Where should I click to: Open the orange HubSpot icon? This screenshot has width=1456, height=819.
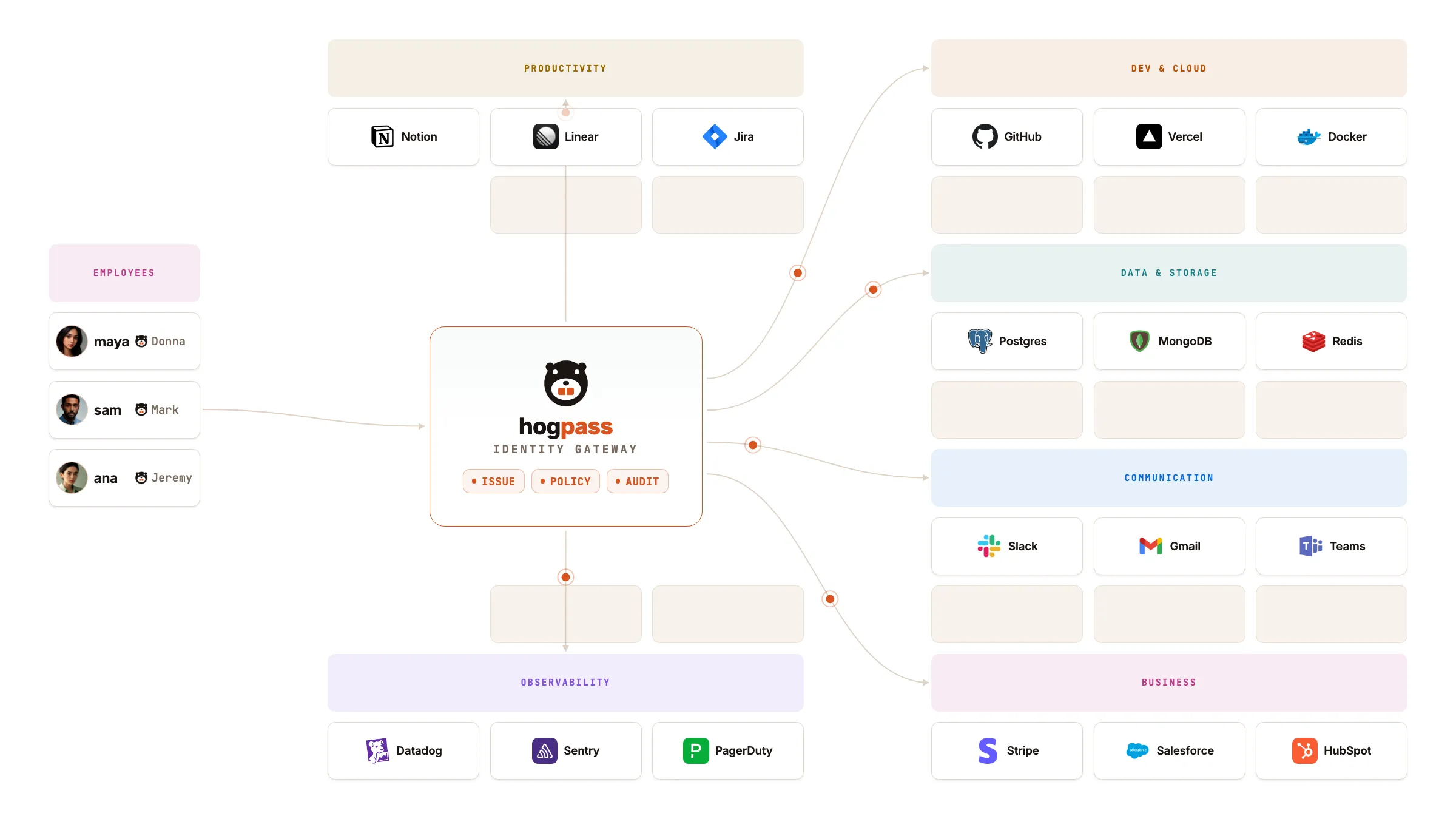pyautogui.click(x=1304, y=750)
